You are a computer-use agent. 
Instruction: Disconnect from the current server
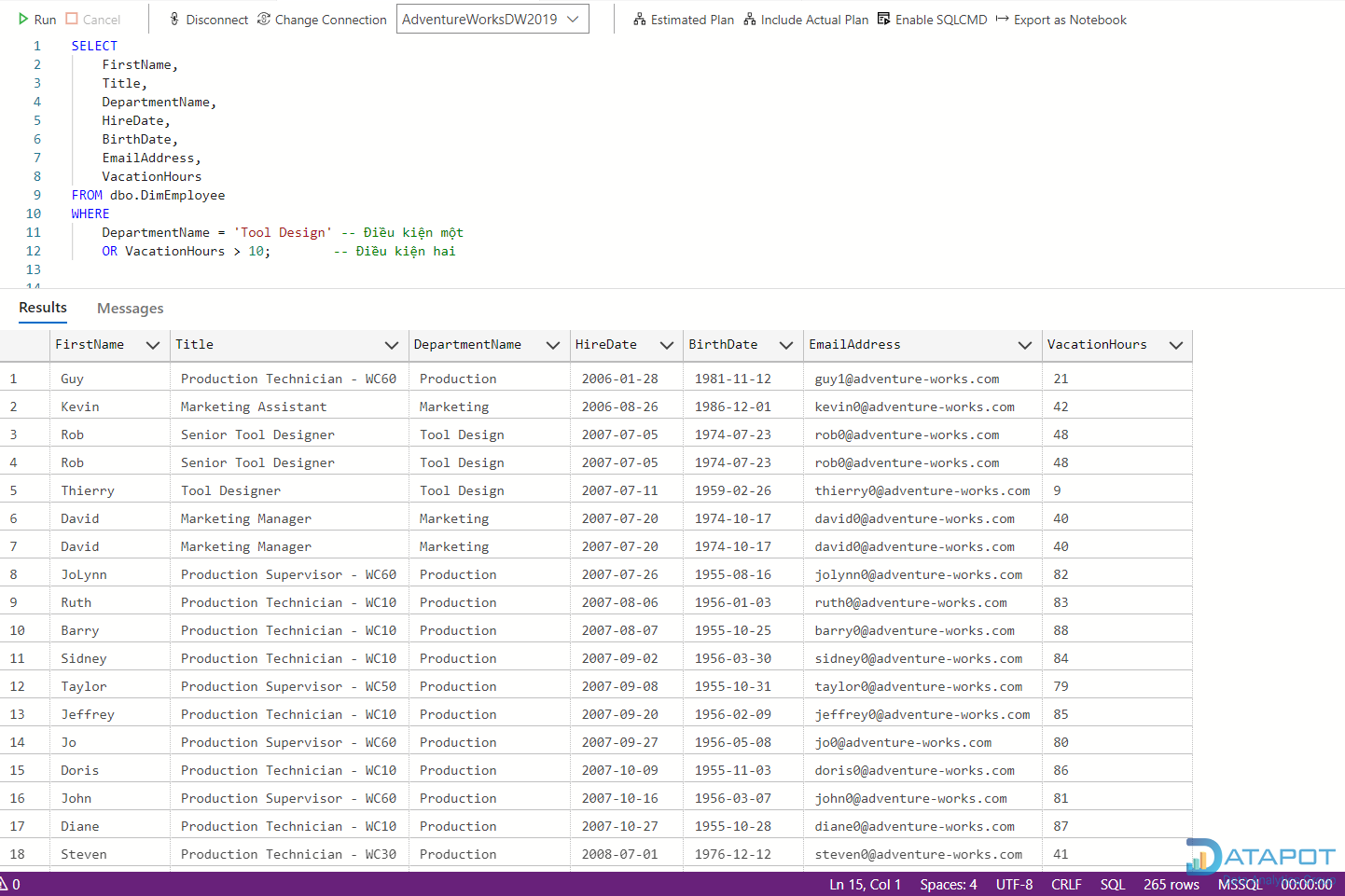tap(208, 20)
